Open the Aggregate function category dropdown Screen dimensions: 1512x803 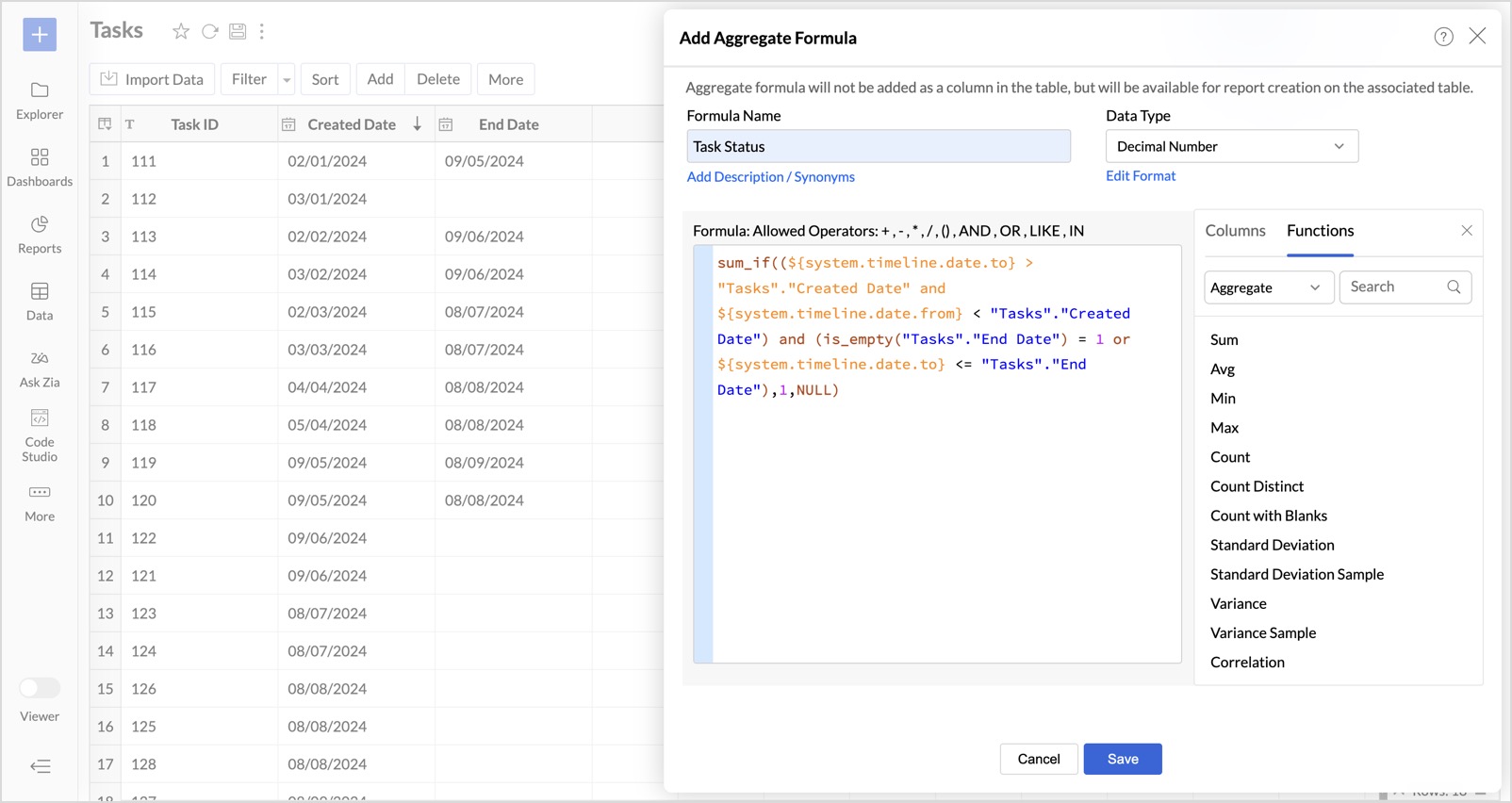point(1269,287)
